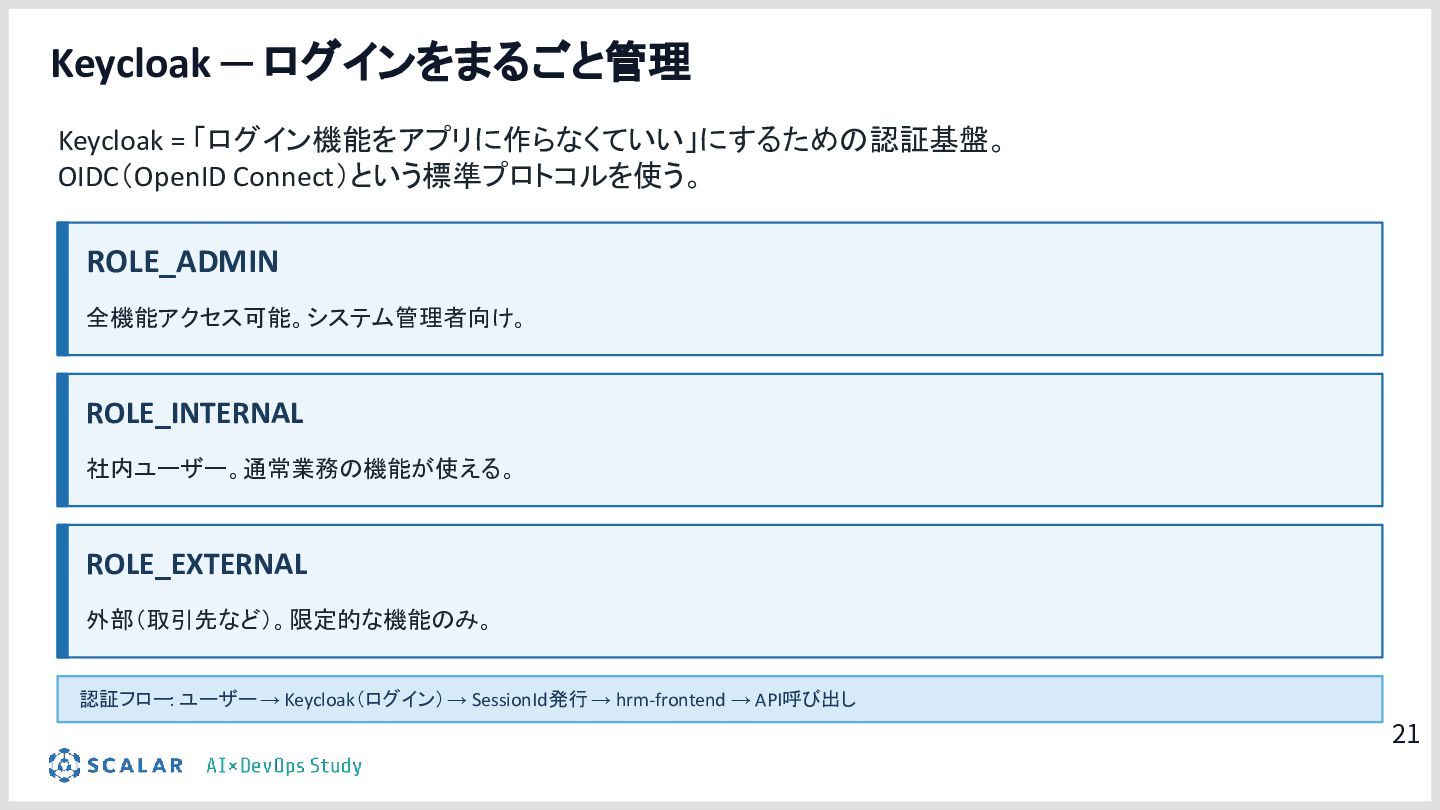Click the ROLE_EXTERNAL heading

(197, 564)
